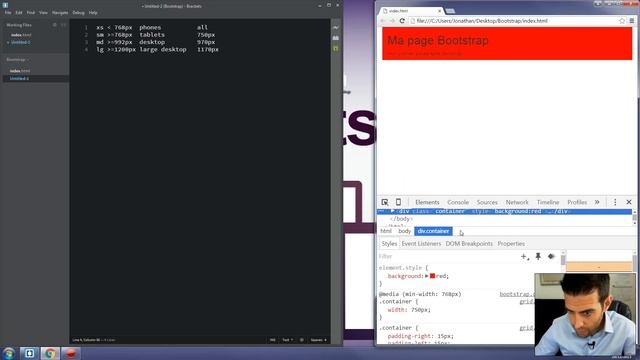This screenshot has width=640, height=360.
Task: Select Untitled-2 in Working Files list
Action: click(20, 42)
